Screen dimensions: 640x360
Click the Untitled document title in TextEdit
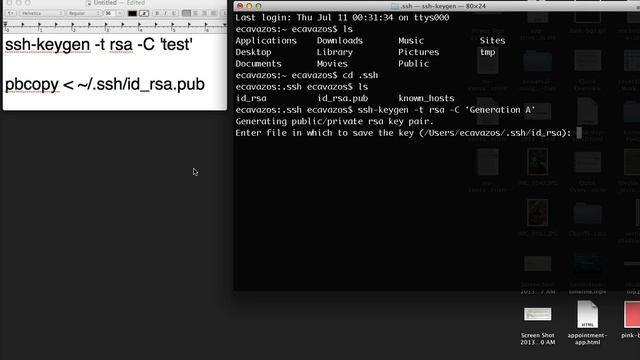tap(105, 3)
